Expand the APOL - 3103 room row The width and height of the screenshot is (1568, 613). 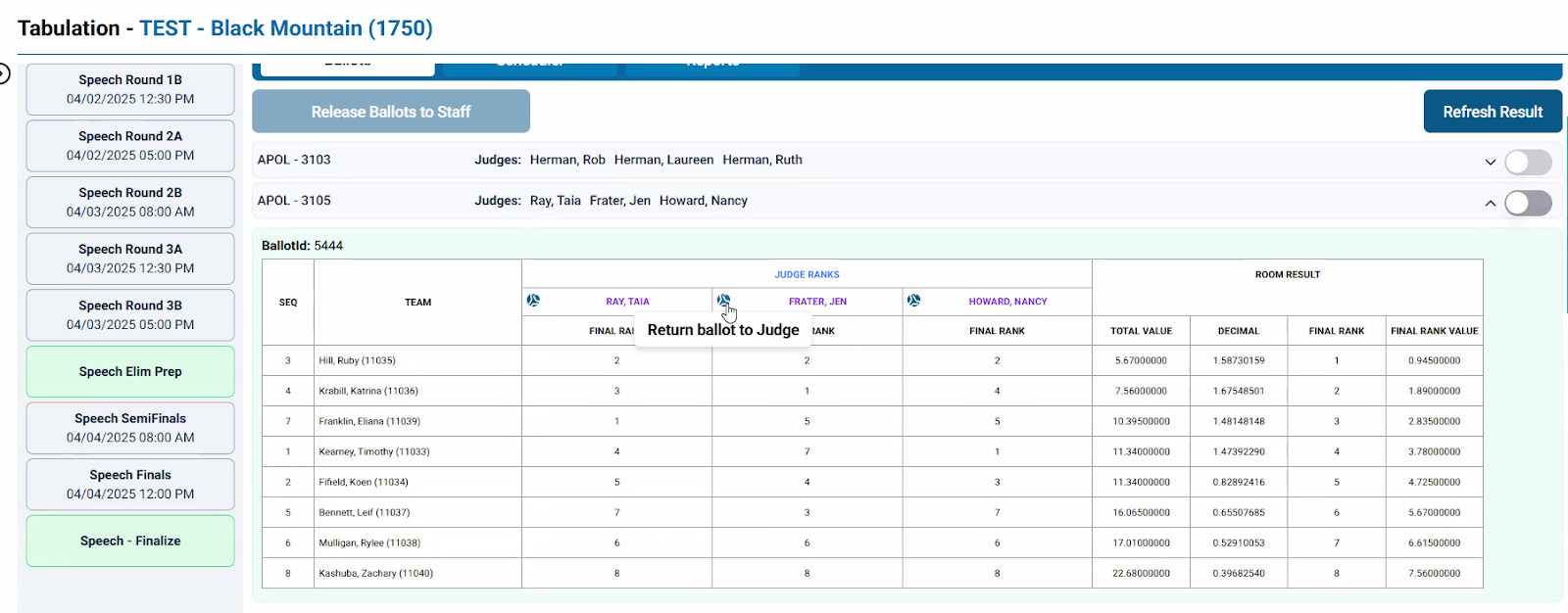pyautogui.click(x=1490, y=162)
